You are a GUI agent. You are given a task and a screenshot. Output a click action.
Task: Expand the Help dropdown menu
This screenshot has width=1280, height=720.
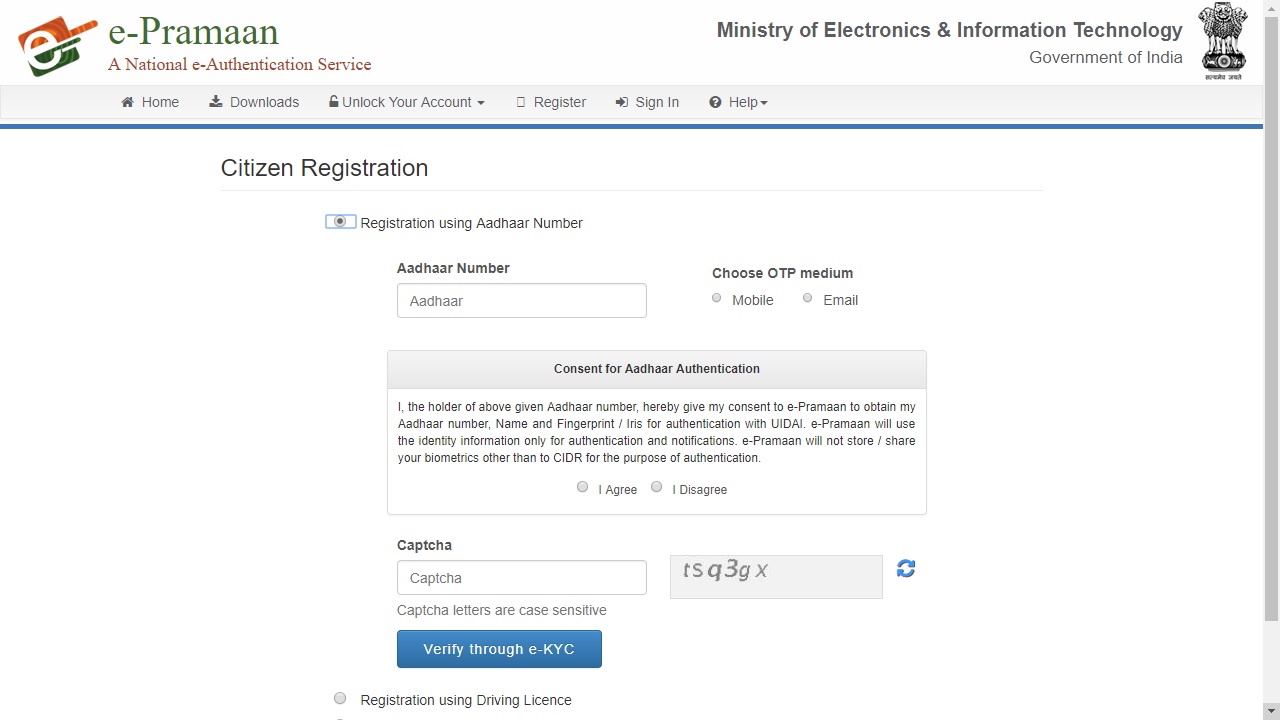click(738, 102)
